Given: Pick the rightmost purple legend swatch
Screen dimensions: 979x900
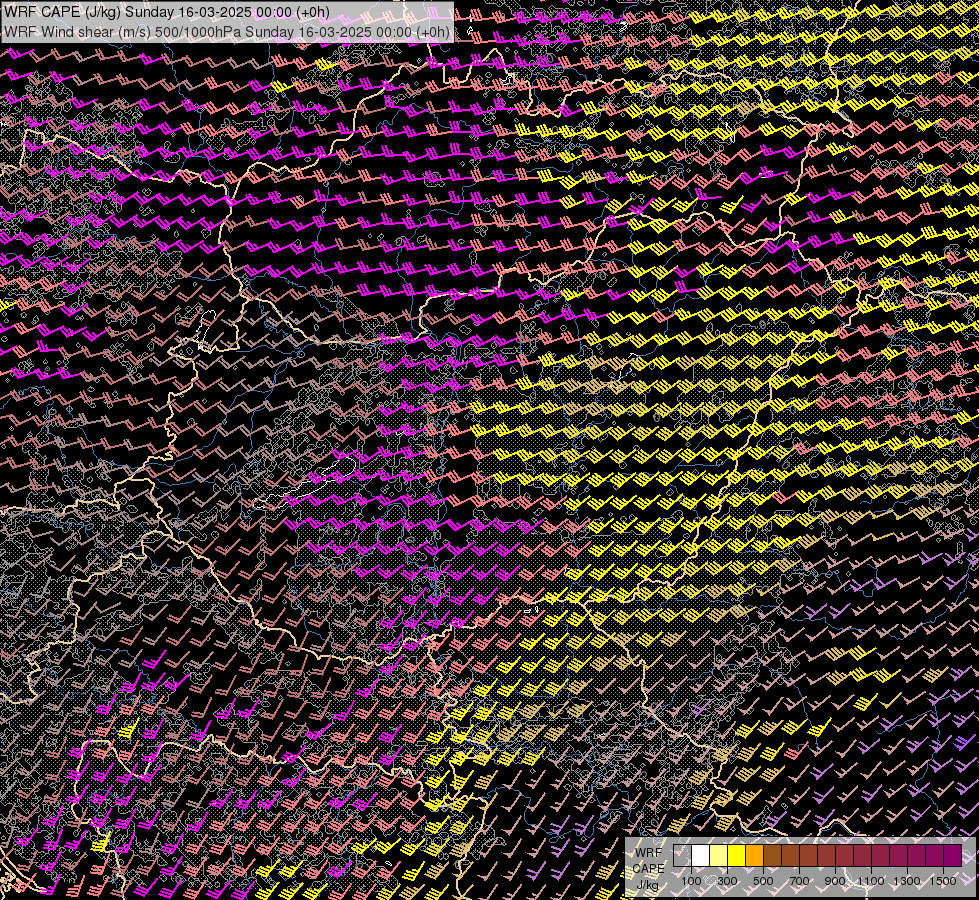Looking at the screenshot, I should [x=953, y=855].
